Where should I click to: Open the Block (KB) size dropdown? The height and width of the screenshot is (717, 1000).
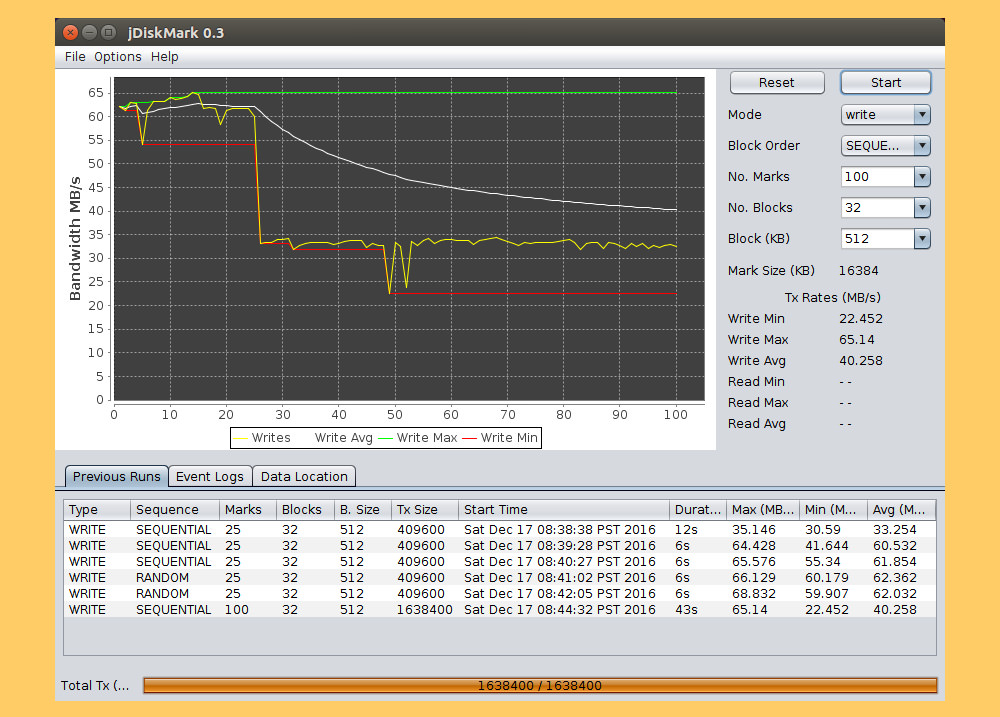885,239
